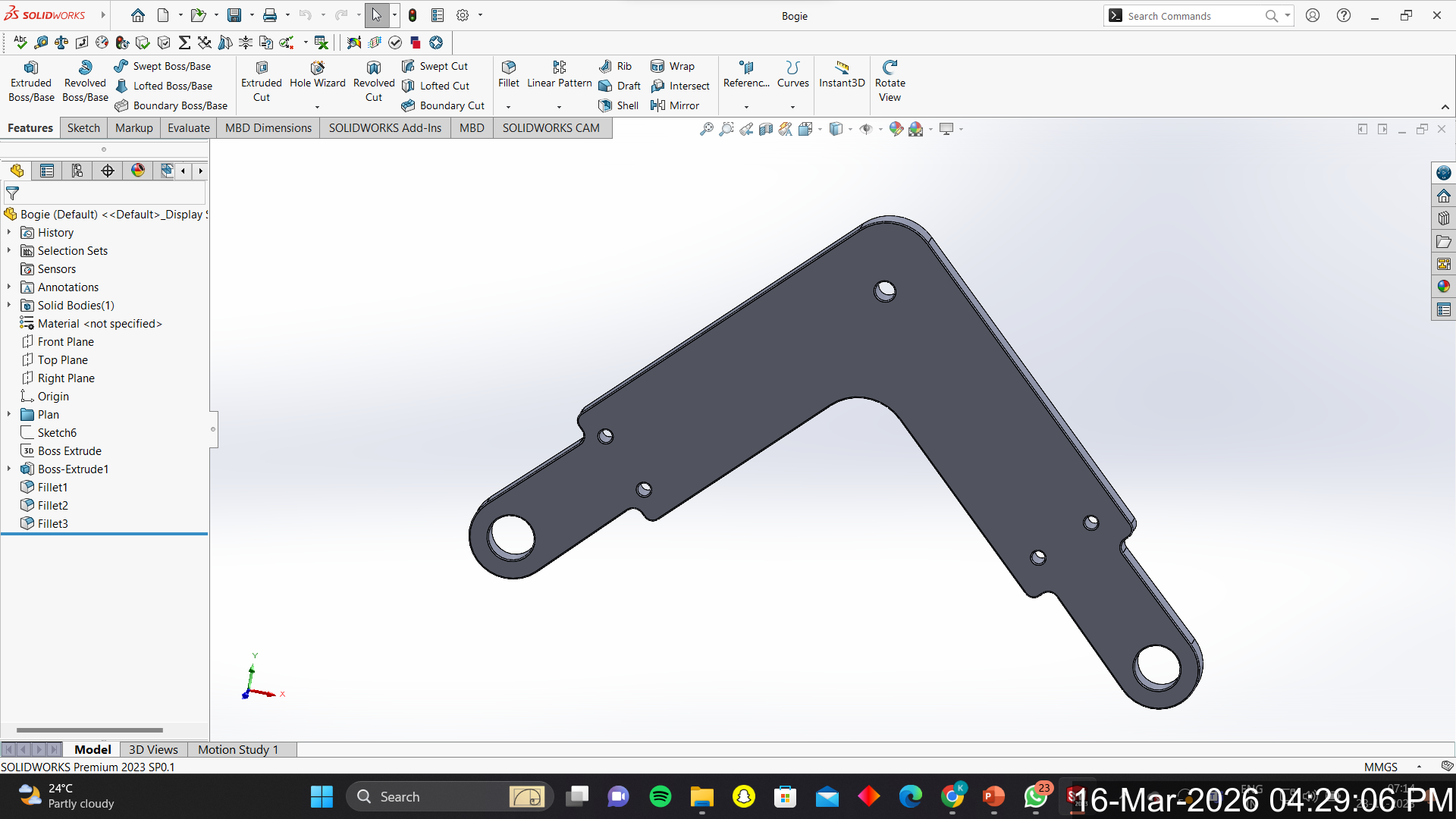Expand the Solid Bodies(1) tree node

click(x=9, y=305)
